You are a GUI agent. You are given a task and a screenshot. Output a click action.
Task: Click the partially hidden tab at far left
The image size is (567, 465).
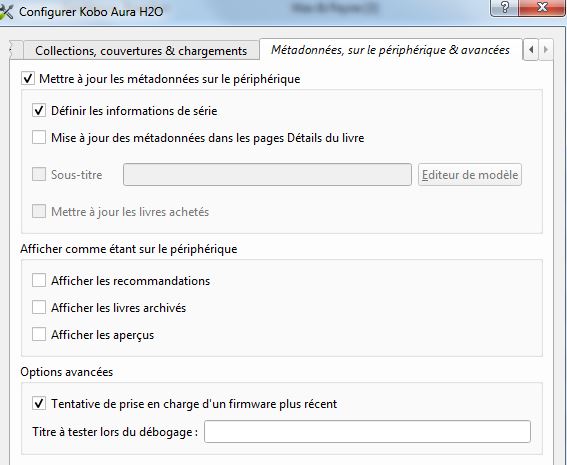point(16,51)
